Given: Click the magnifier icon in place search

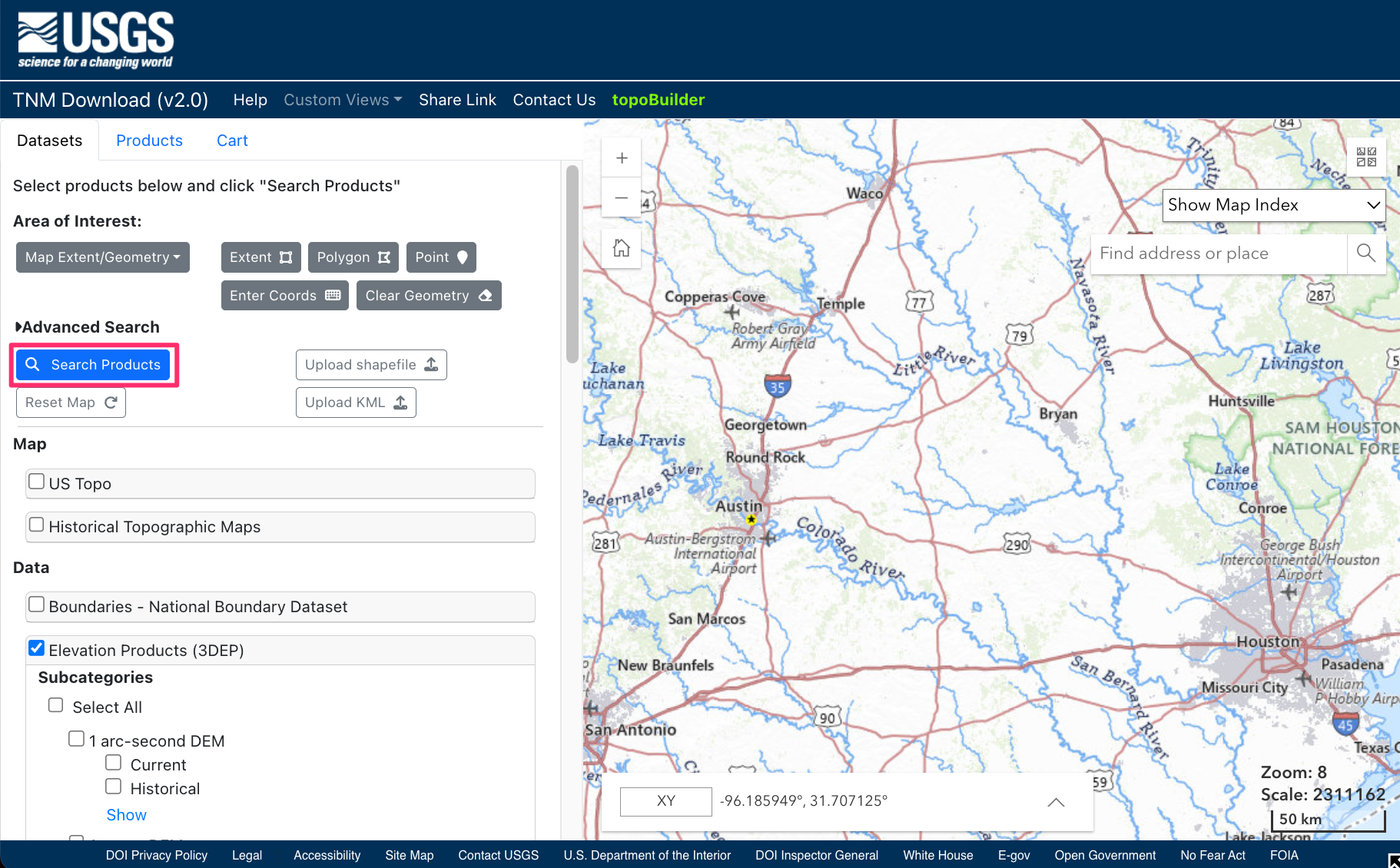Looking at the screenshot, I should 1365,253.
